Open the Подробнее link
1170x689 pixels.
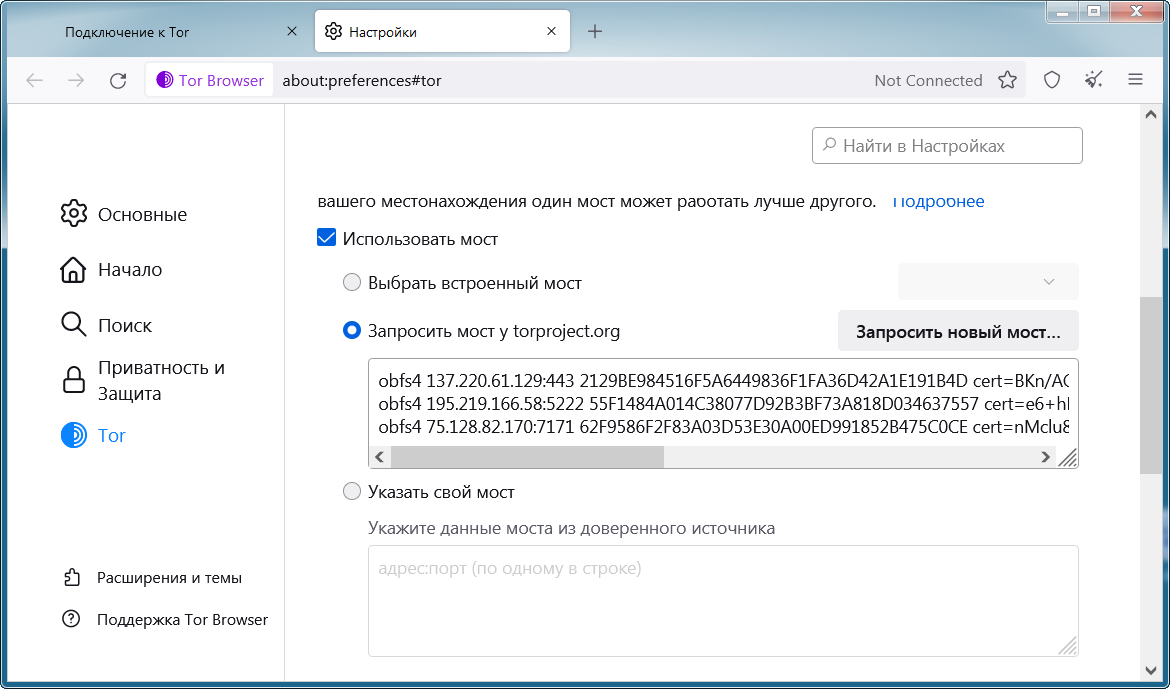click(938, 201)
